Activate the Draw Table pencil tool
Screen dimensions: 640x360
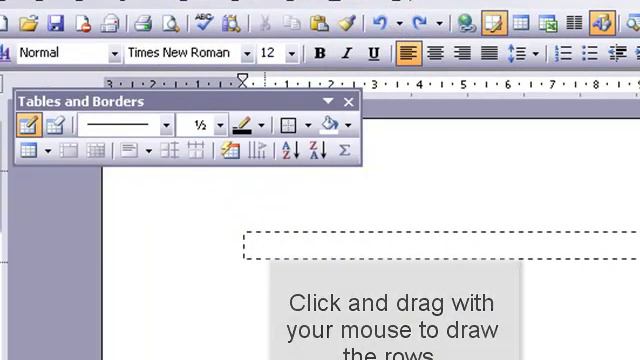29,125
